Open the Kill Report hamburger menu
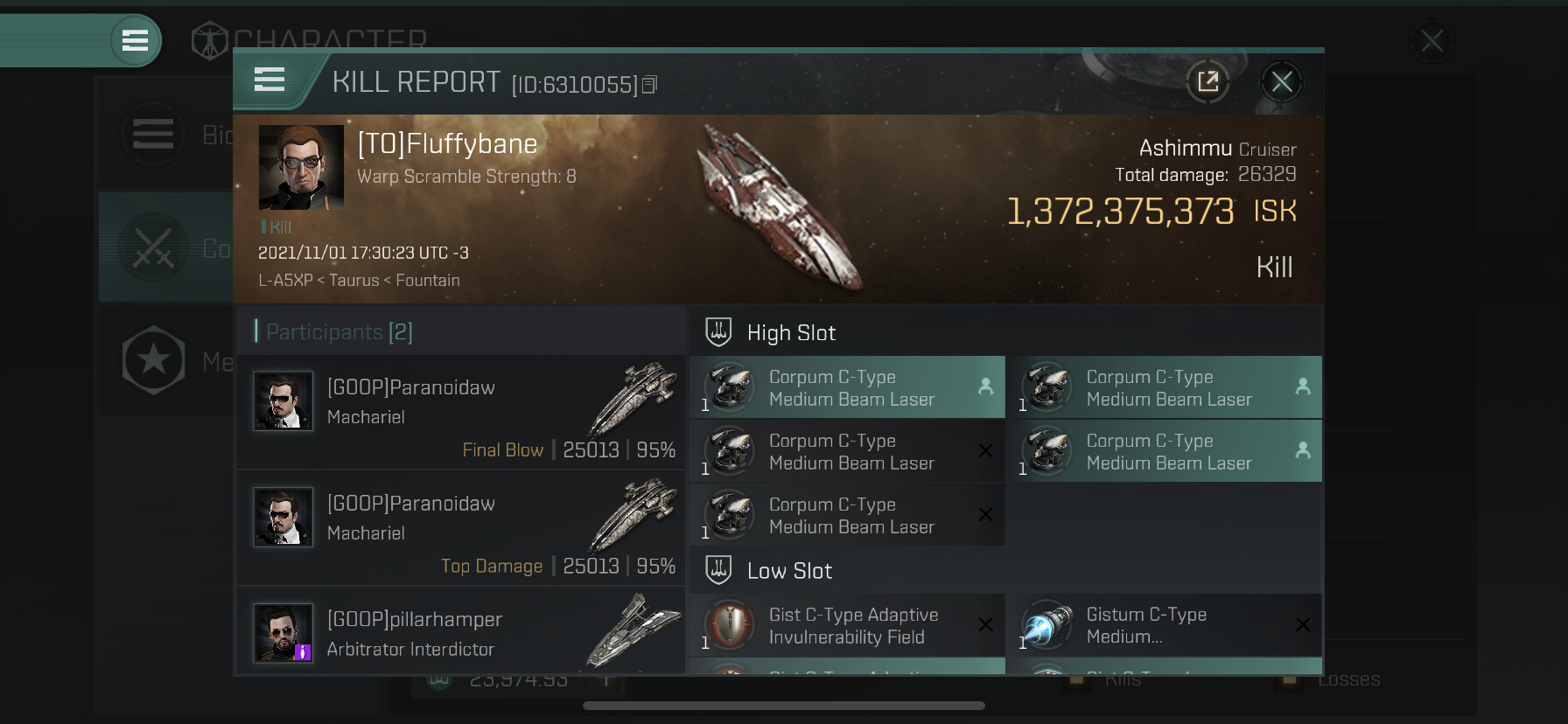The height and width of the screenshot is (724, 1568). point(269,80)
